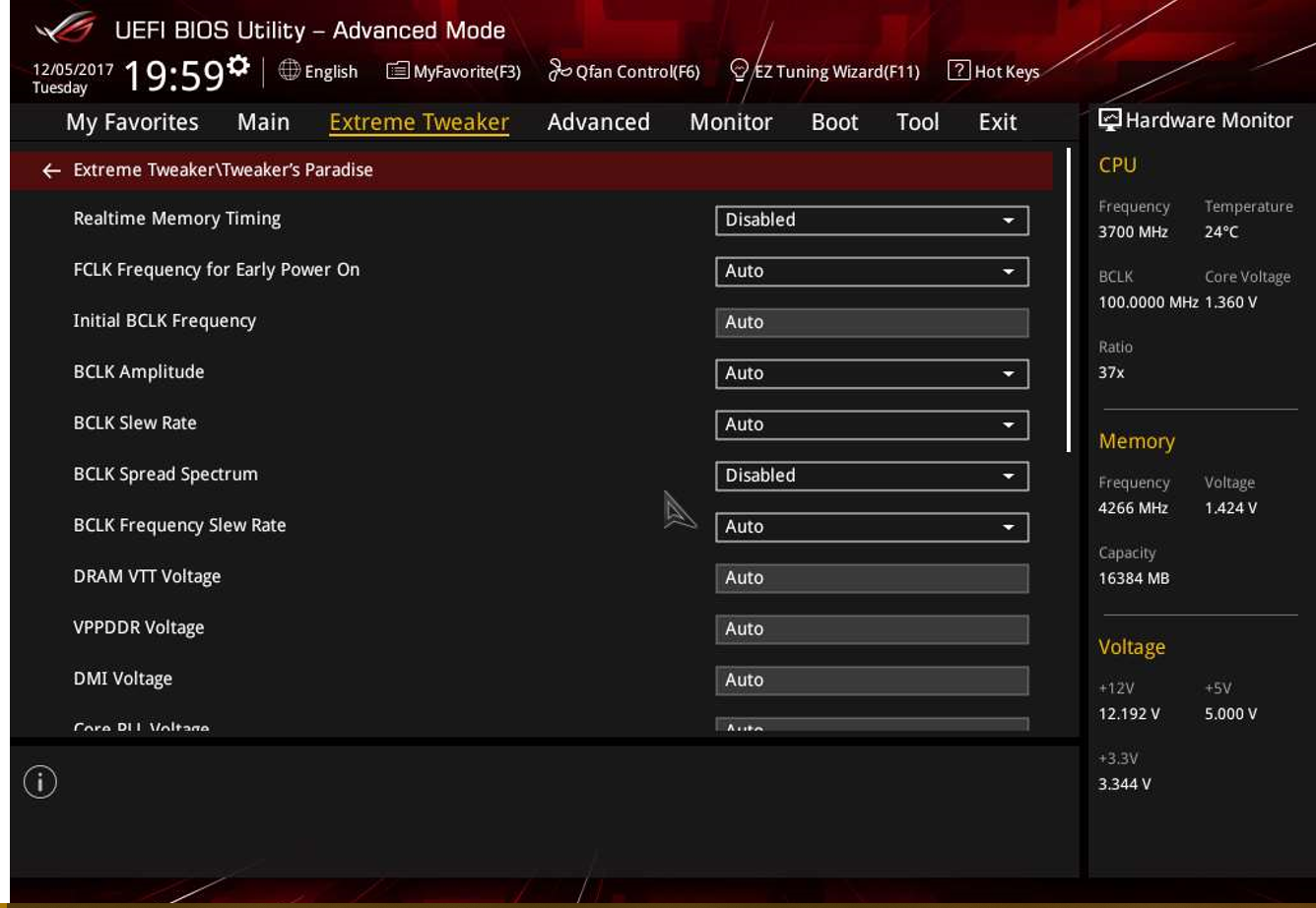Open MyFavorite(F3)
This screenshot has width=1316, height=908.
(x=453, y=71)
